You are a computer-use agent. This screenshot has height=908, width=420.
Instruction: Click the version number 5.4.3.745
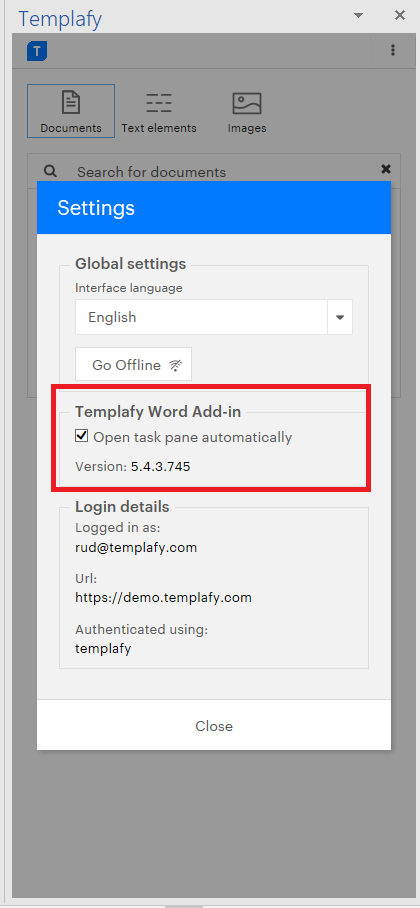click(x=160, y=467)
